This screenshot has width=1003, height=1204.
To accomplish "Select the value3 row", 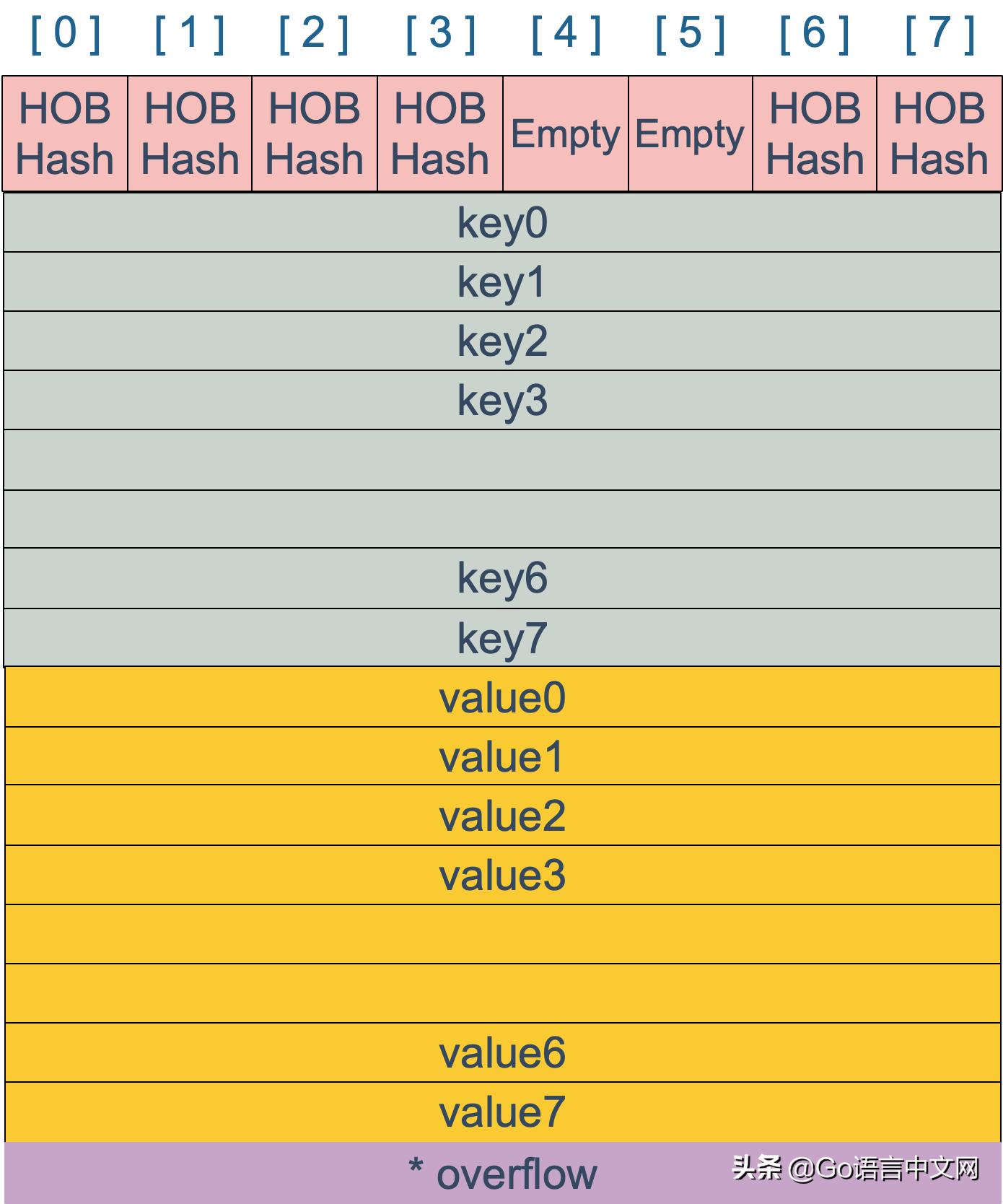I will coord(502,875).
